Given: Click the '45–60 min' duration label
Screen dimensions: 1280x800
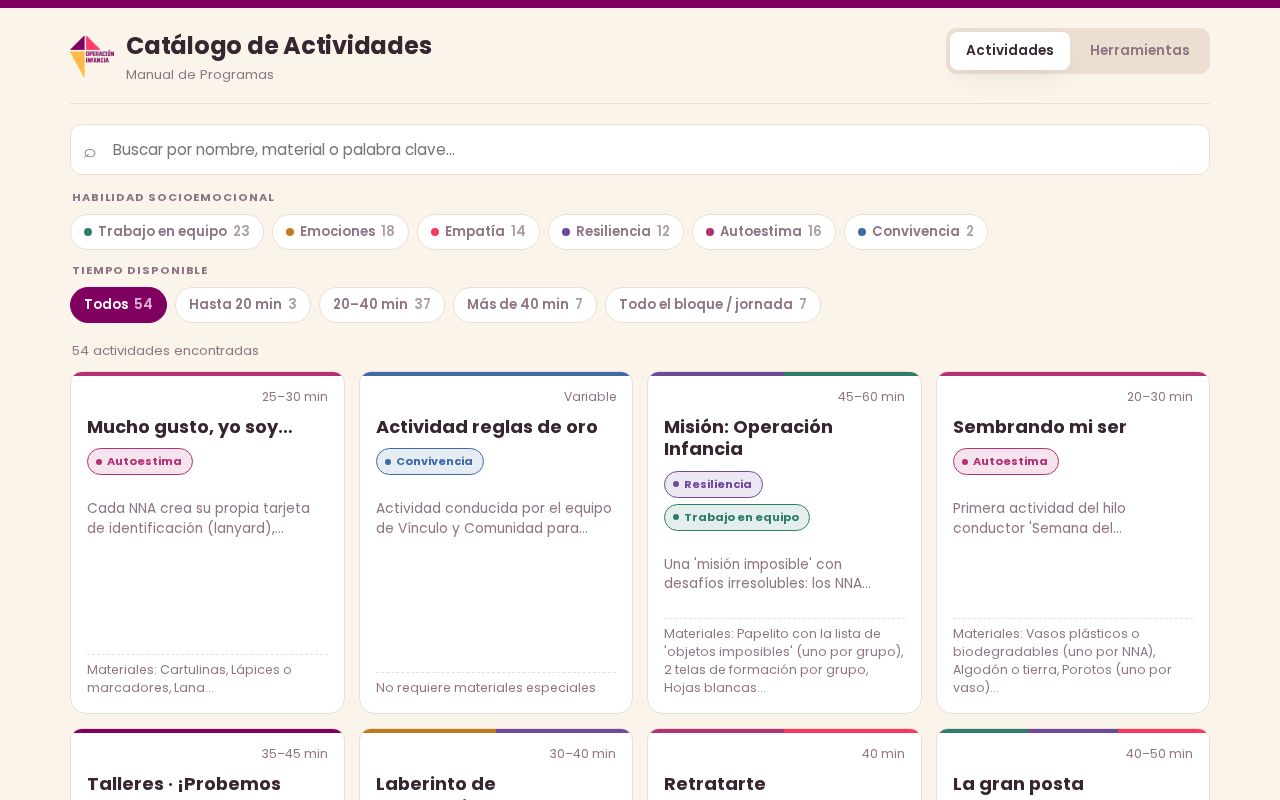Looking at the screenshot, I should pyautogui.click(x=871, y=397).
